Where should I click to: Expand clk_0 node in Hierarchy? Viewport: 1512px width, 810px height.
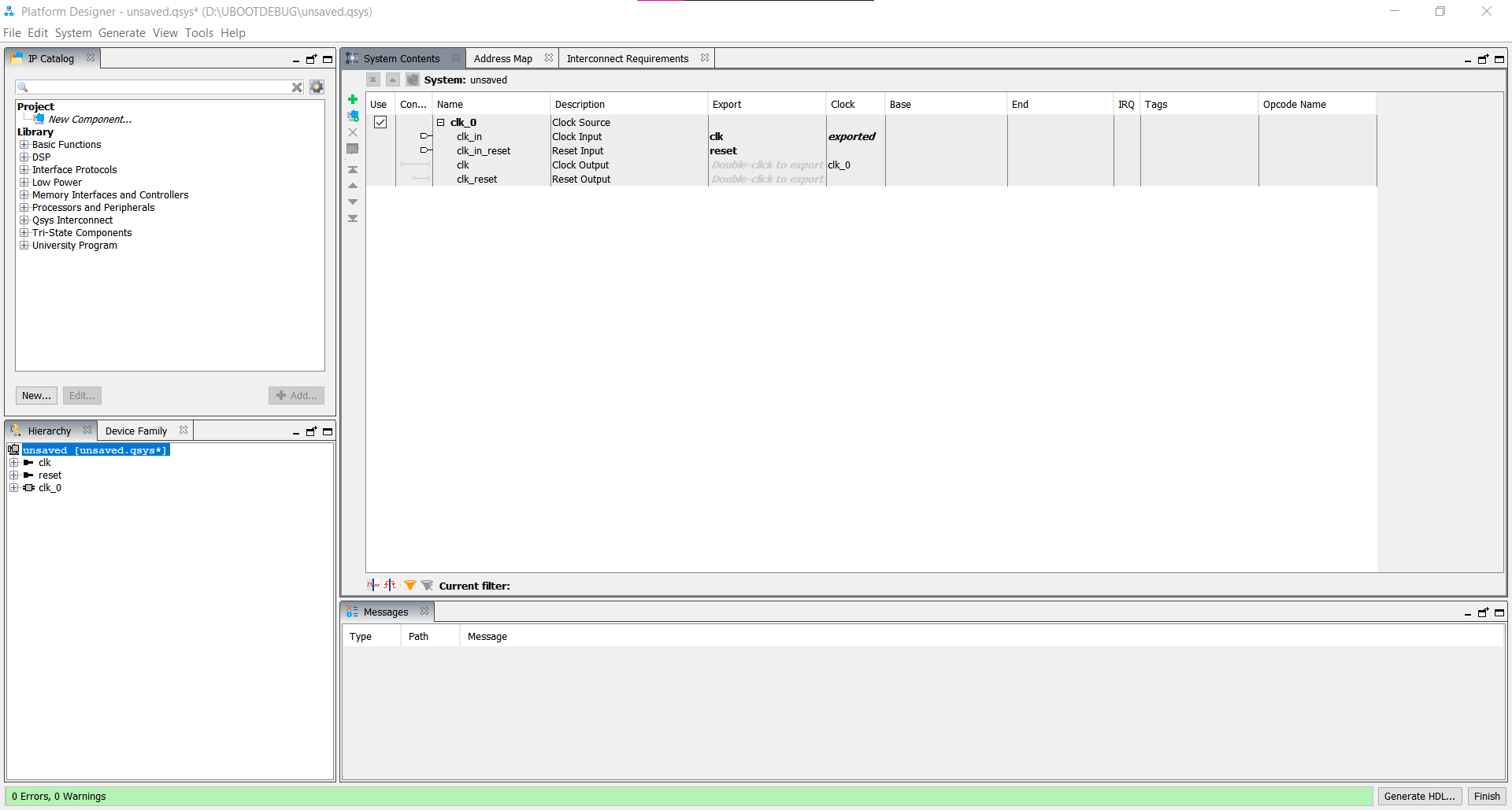point(14,487)
